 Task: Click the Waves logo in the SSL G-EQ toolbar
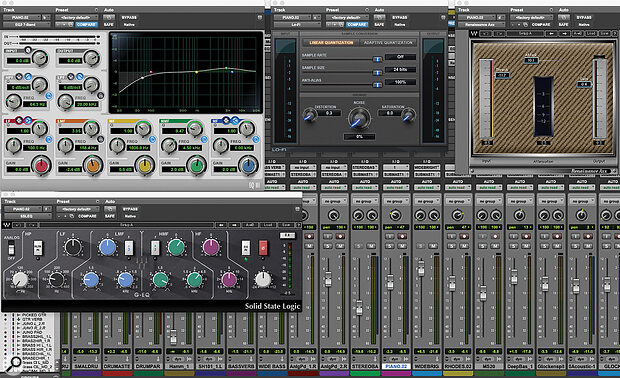tap(7, 225)
